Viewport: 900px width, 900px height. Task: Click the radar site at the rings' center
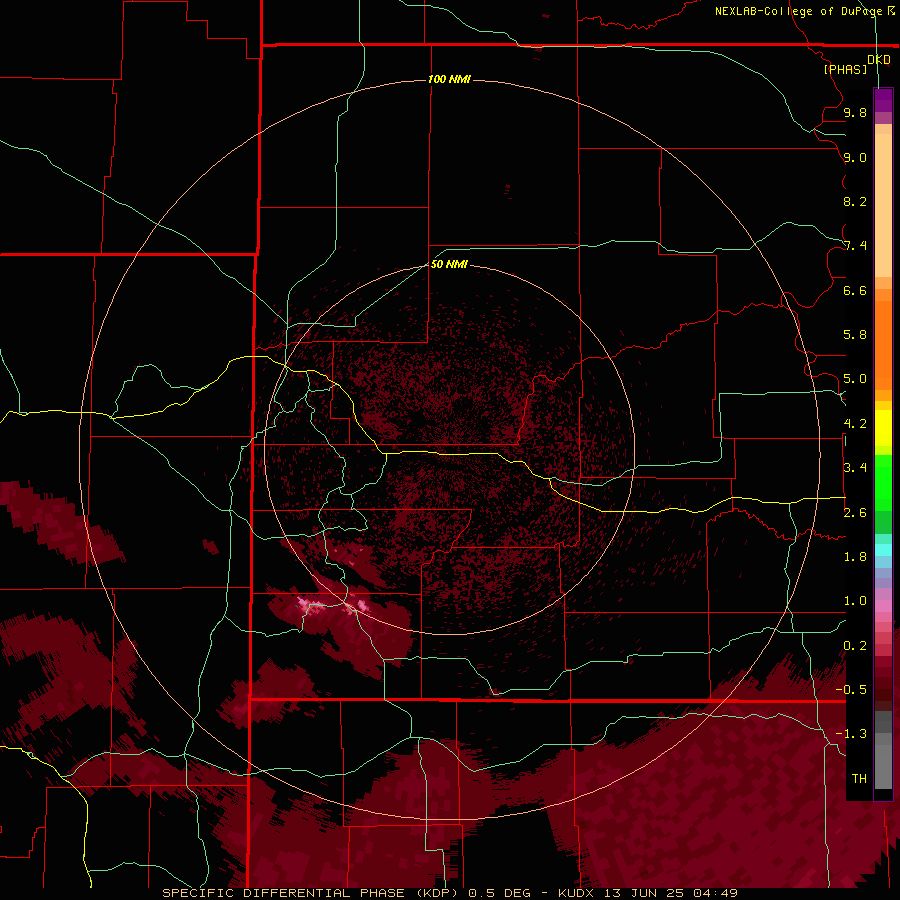tap(449, 450)
